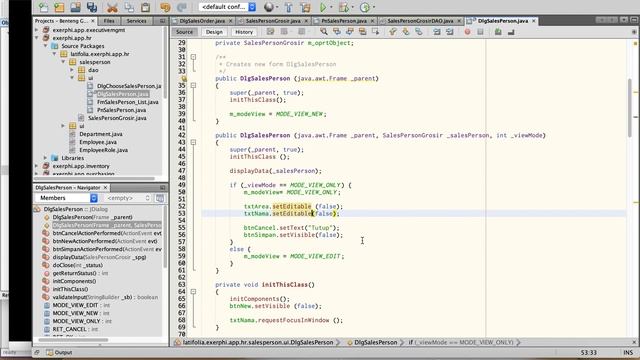640x360 pixels.
Task: Switch to the DlgSalesOrder.java tab
Action: [202, 20]
